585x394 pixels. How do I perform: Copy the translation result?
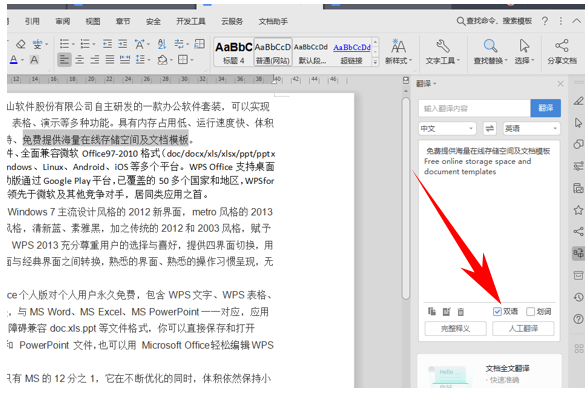(x=432, y=312)
